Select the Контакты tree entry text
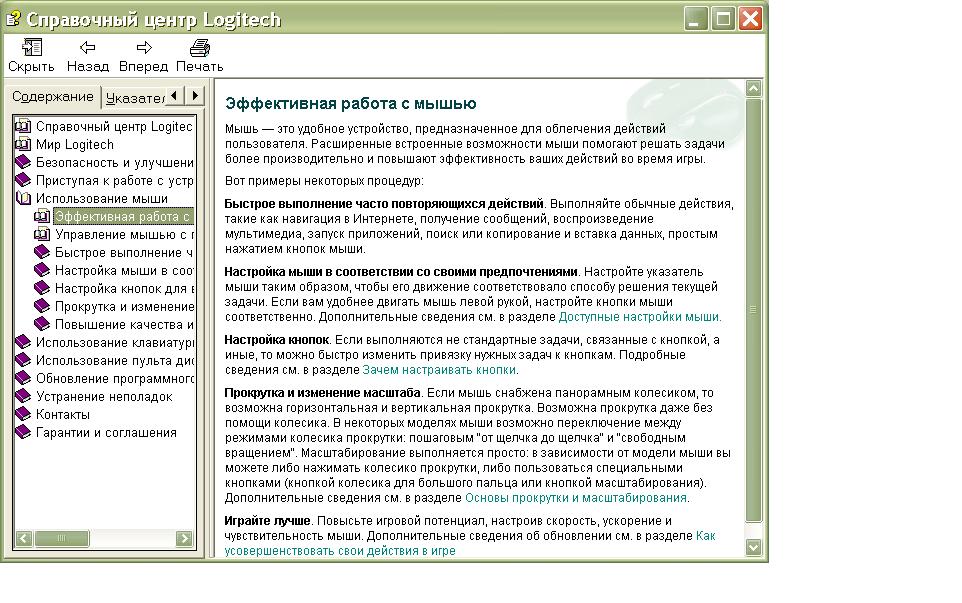Image resolution: width=962 pixels, height=603 pixels. (x=63, y=414)
